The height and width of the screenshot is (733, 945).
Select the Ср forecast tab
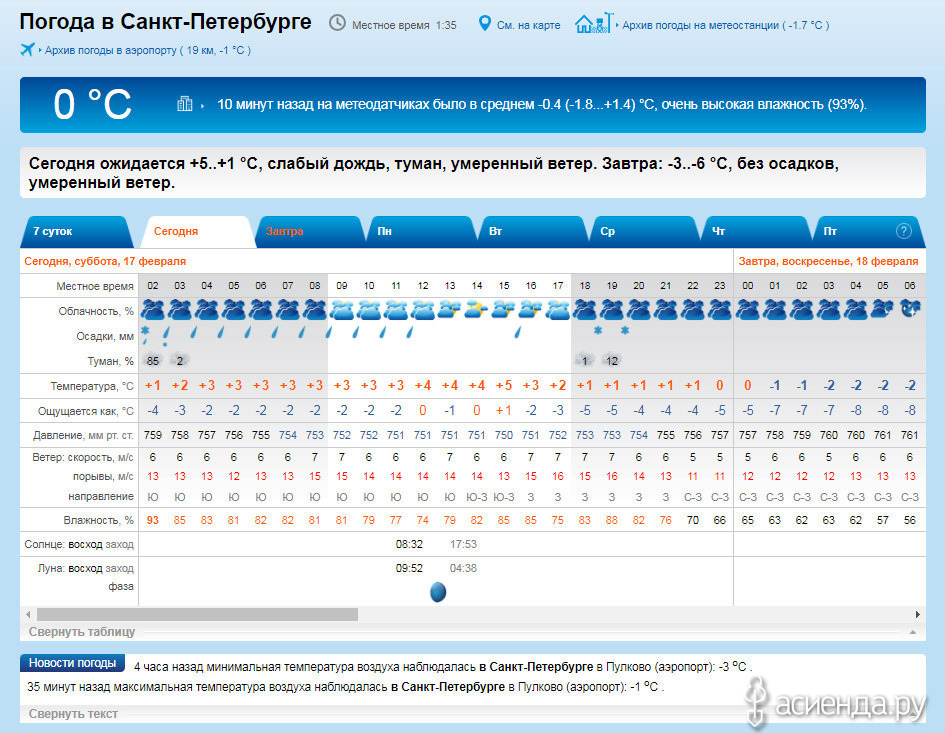[644, 231]
